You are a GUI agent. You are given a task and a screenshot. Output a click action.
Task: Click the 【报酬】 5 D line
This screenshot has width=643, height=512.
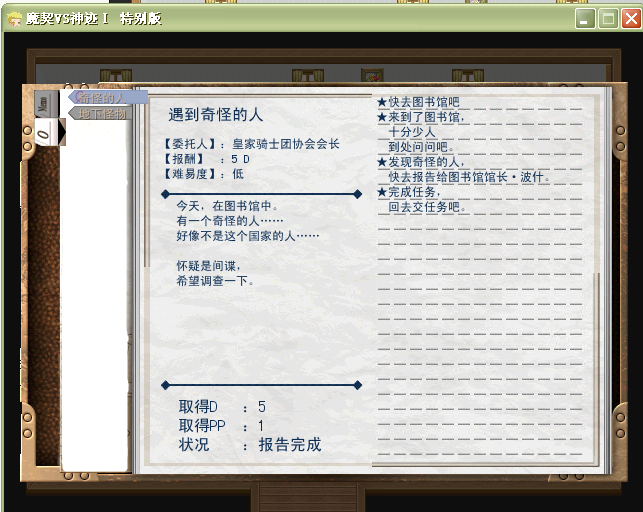pyautogui.click(x=206, y=159)
